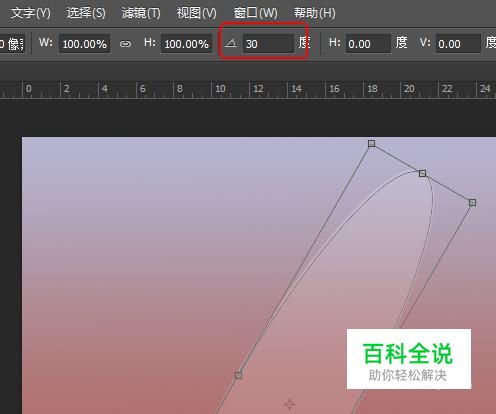
Task: Open the 滤镜(T) menu
Action: tap(141, 13)
